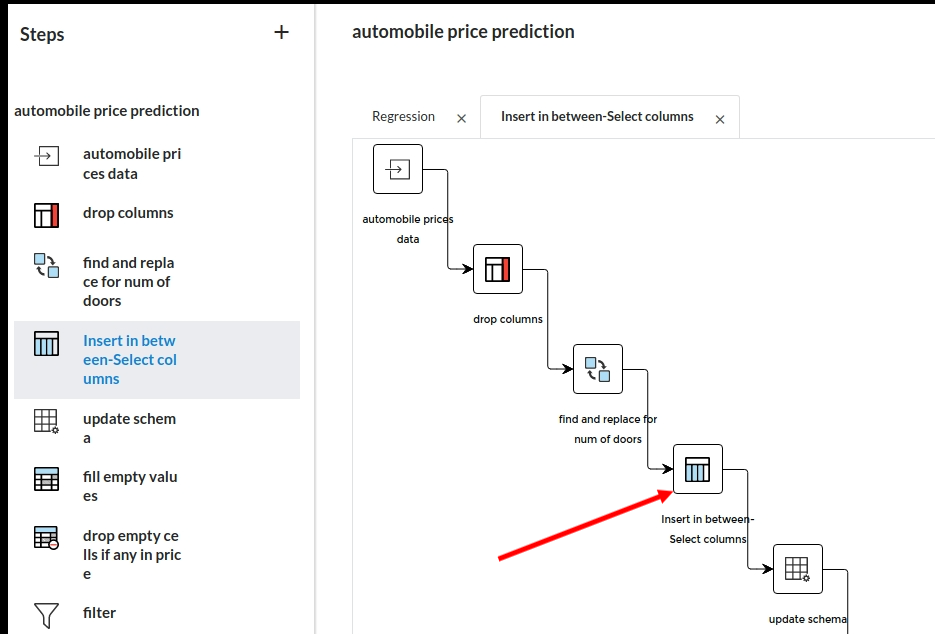The width and height of the screenshot is (935, 634).
Task: Select the find and replace canvas node
Action: pos(598,369)
